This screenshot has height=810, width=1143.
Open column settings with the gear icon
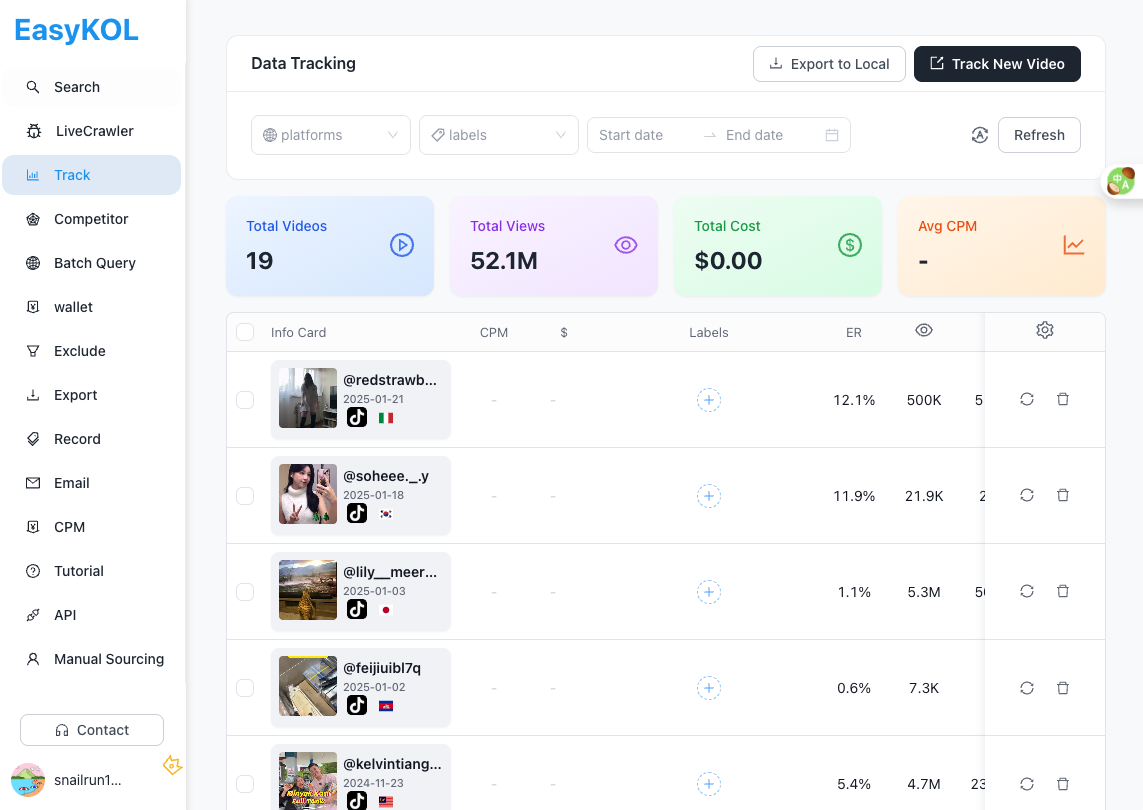1044,329
